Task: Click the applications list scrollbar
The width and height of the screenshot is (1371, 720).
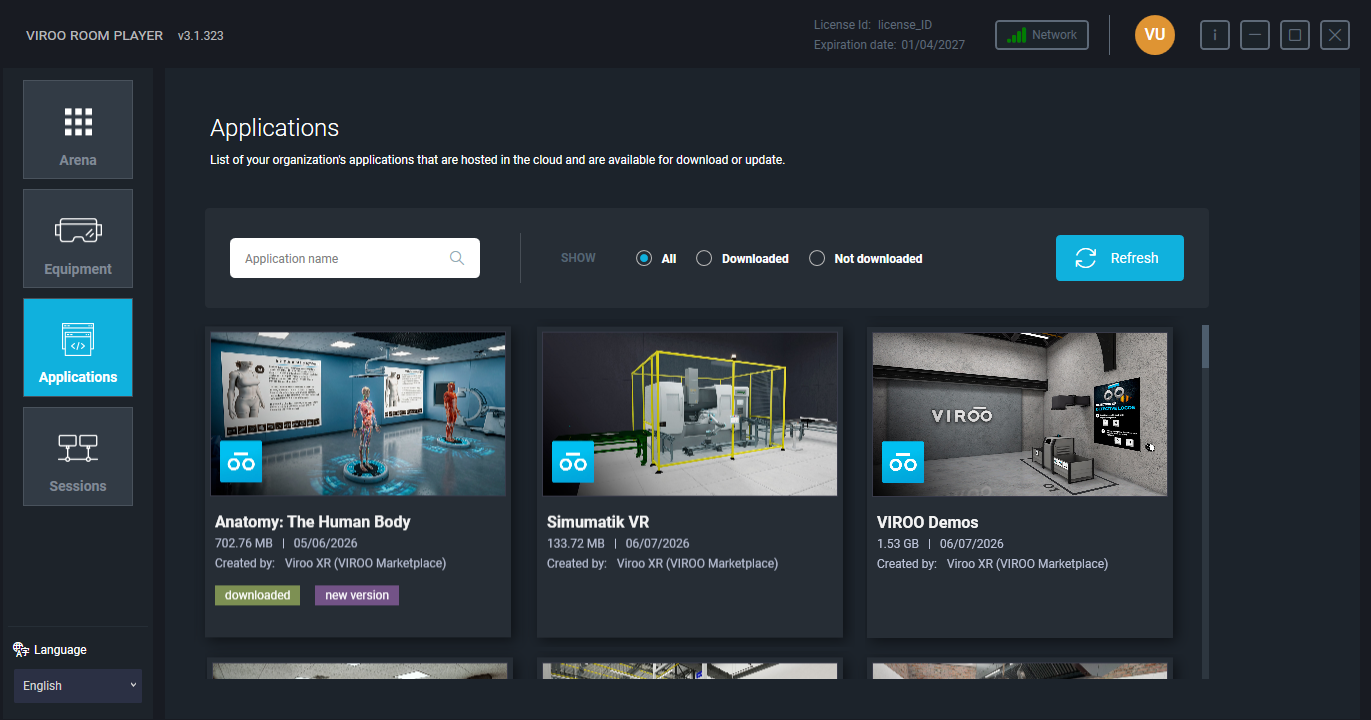Action: point(1205,346)
